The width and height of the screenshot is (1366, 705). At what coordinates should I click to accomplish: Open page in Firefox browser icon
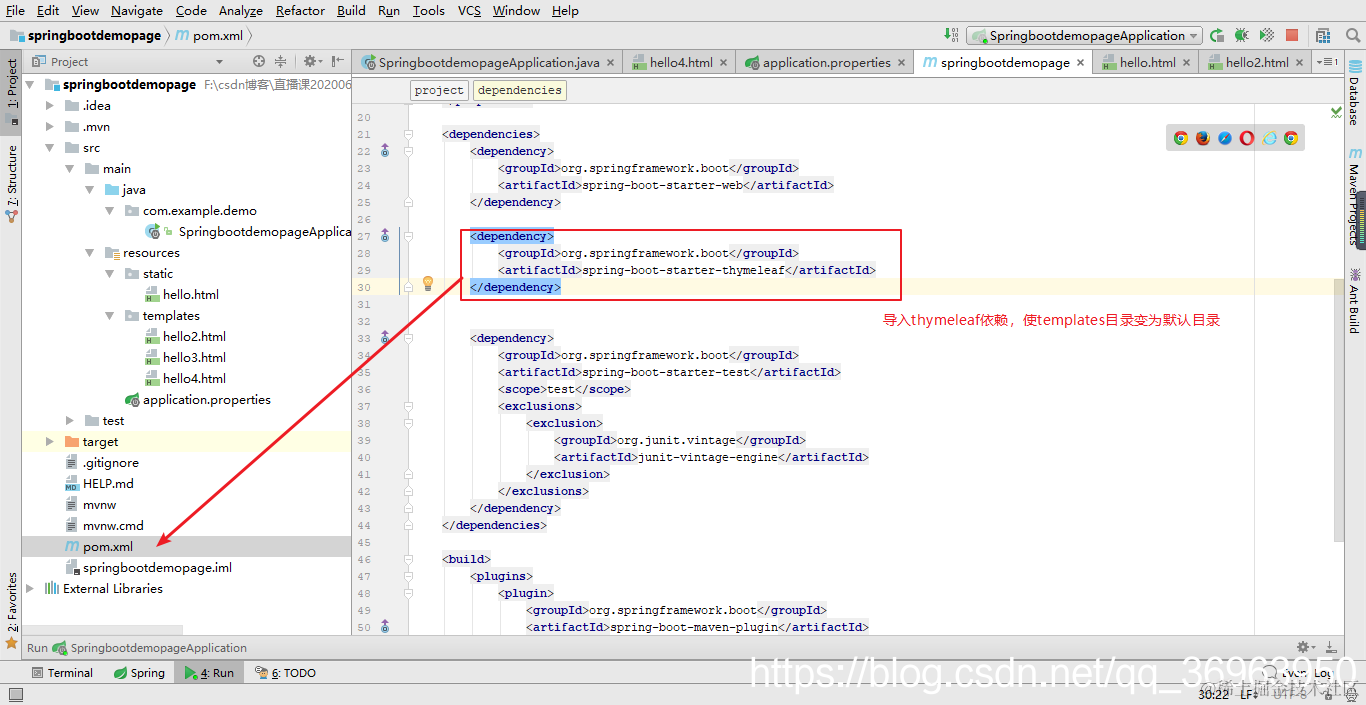(x=1203, y=138)
